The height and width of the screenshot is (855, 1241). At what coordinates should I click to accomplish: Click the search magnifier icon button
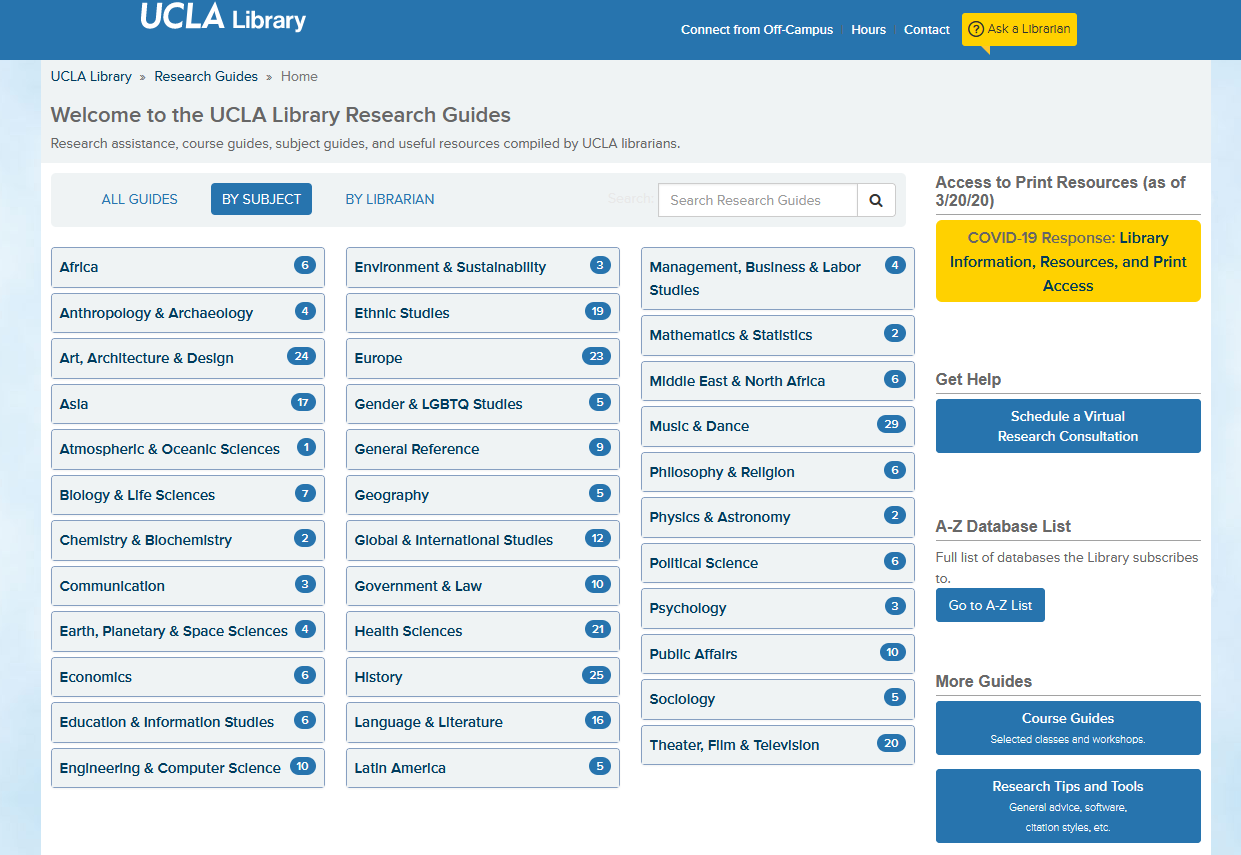point(876,200)
